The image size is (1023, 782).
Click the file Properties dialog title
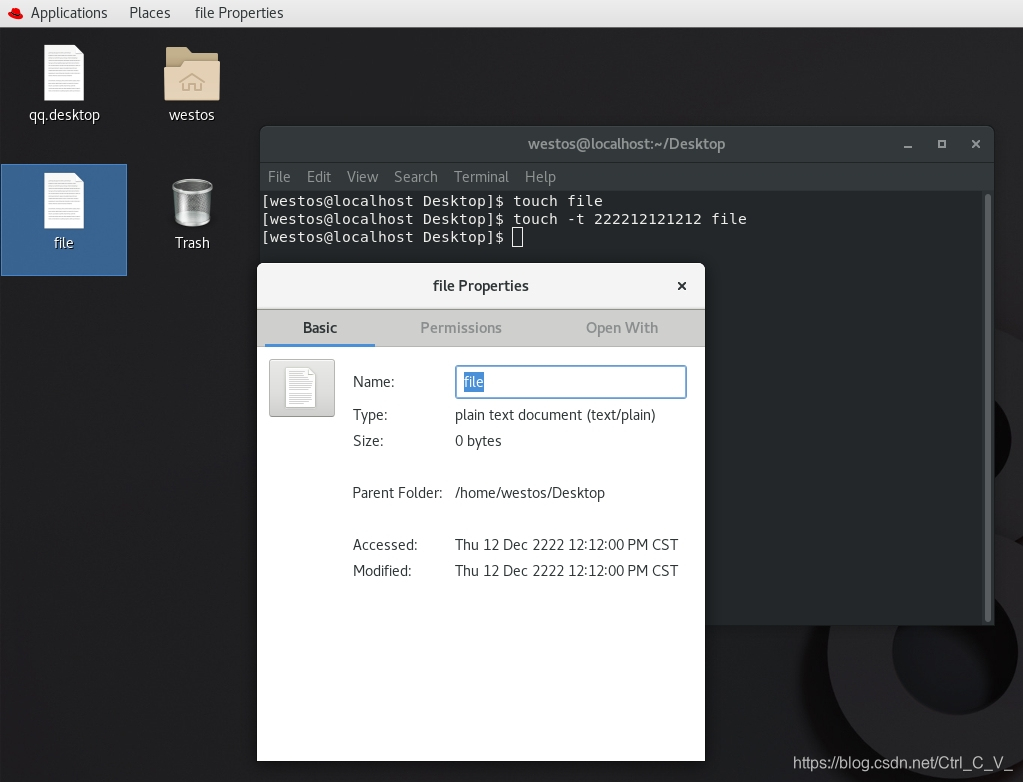(481, 286)
